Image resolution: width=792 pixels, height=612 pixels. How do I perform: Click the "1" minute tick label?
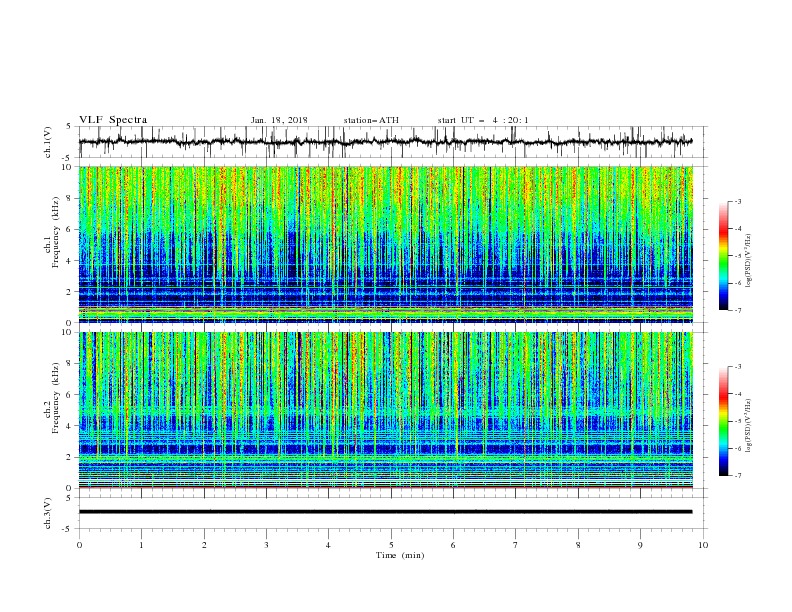pyautogui.click(x=141, y=545)
